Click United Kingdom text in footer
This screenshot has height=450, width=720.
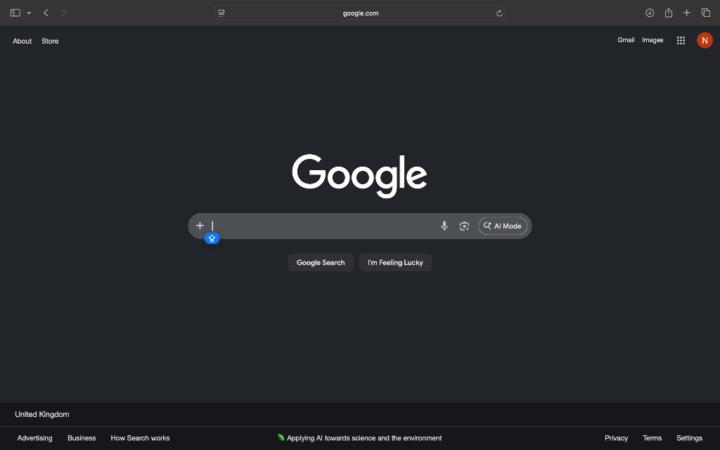pyautogui.click(x=42, y=414)
